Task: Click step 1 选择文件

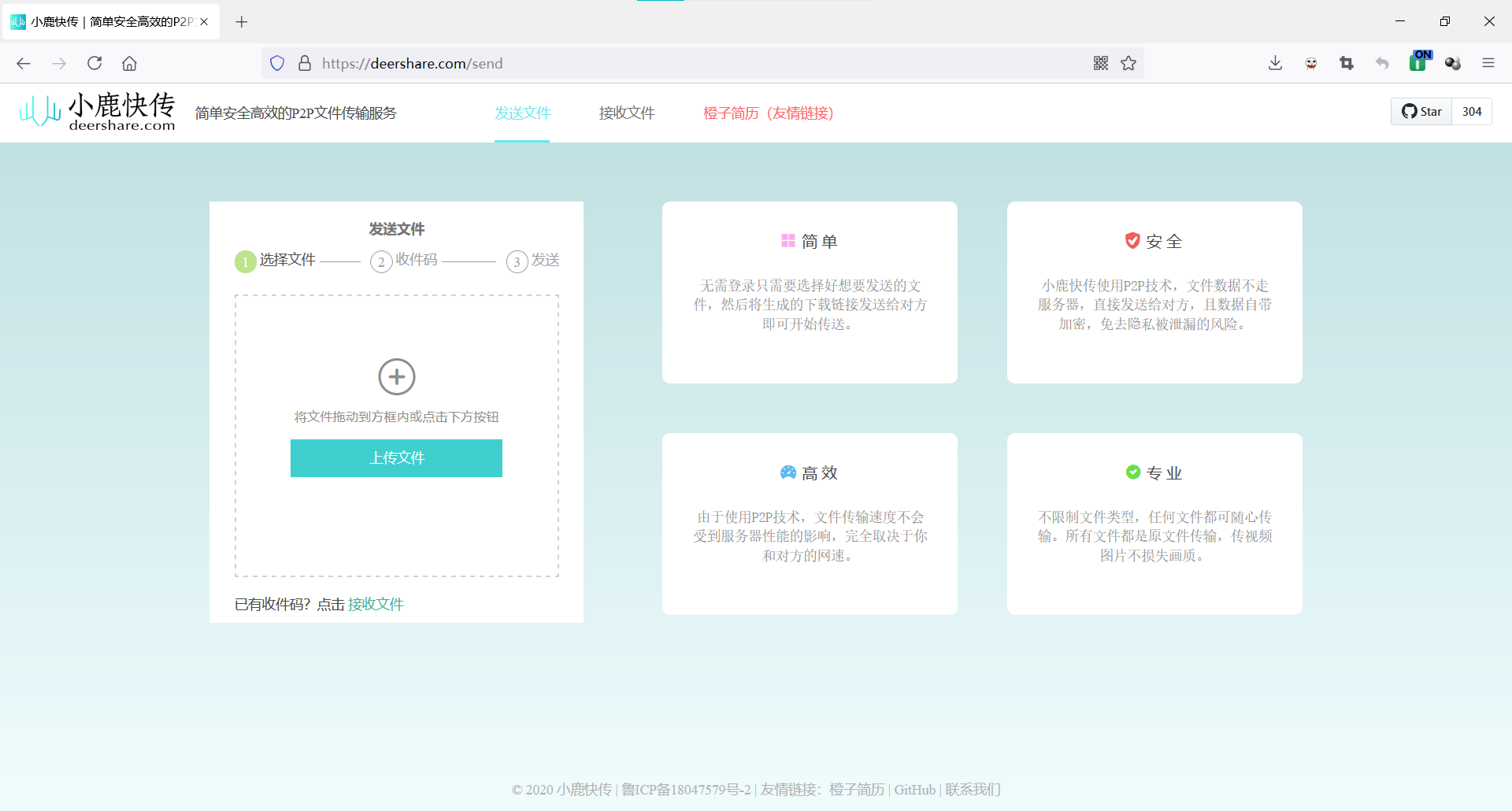Action: (x=275, y=261)
